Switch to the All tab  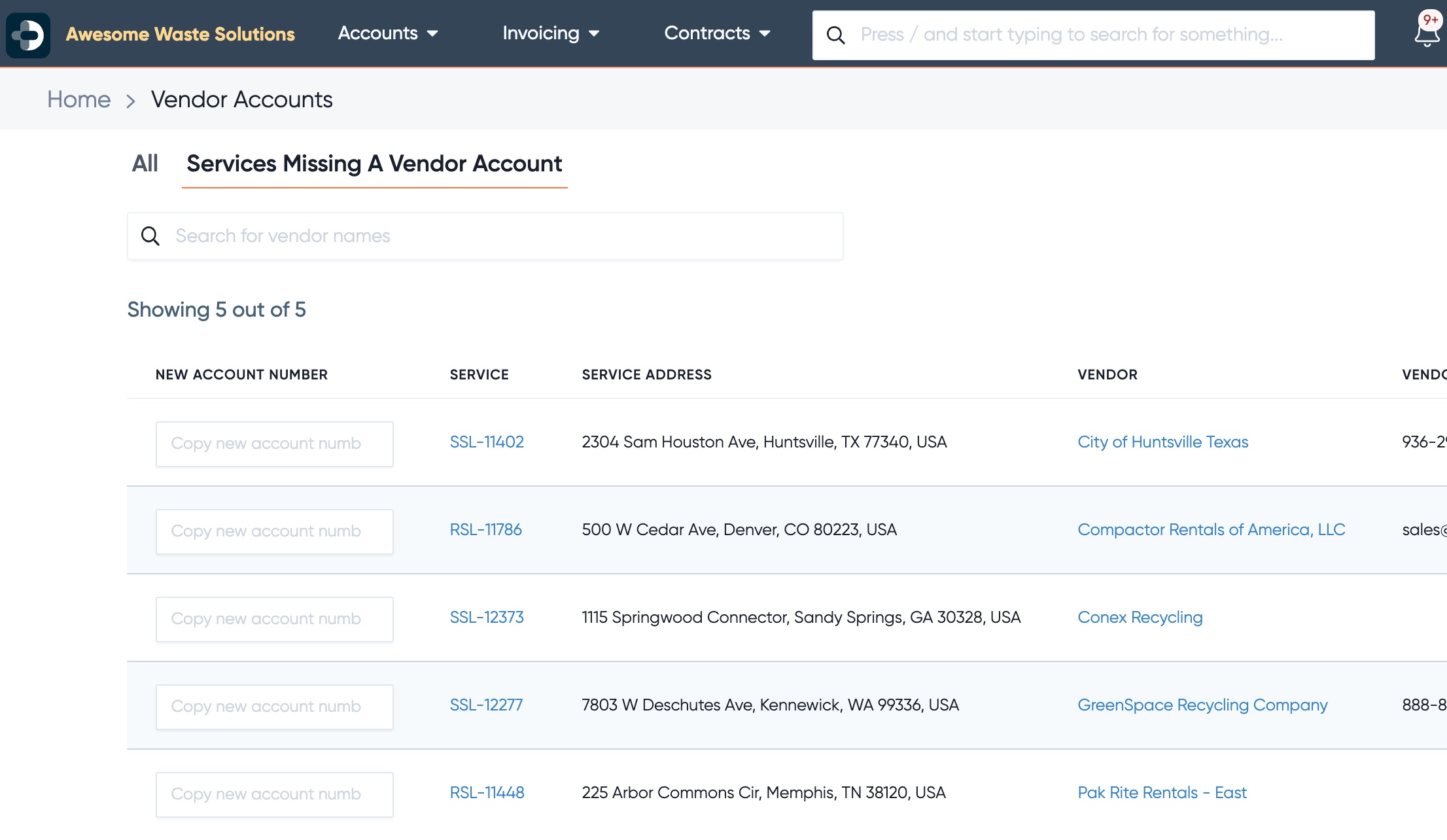[x=145, y=164]
